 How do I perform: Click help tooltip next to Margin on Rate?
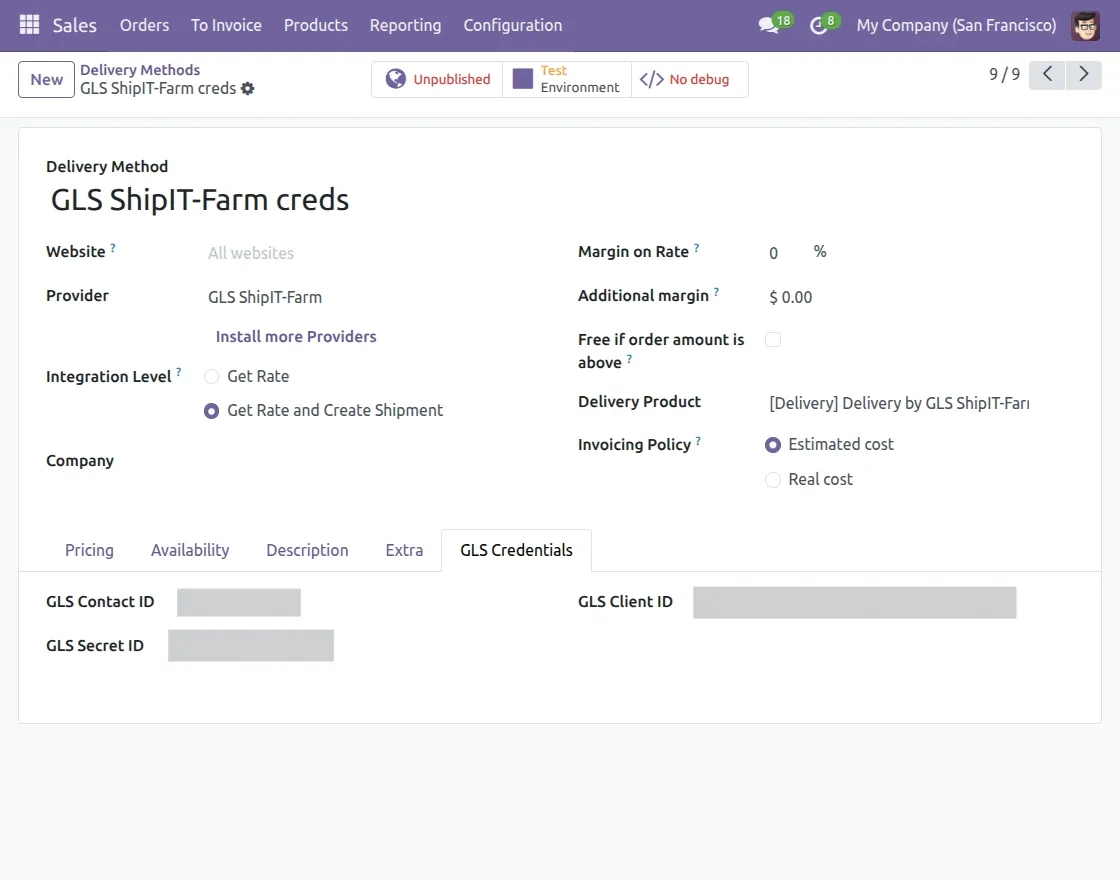[x=696, y=248]
